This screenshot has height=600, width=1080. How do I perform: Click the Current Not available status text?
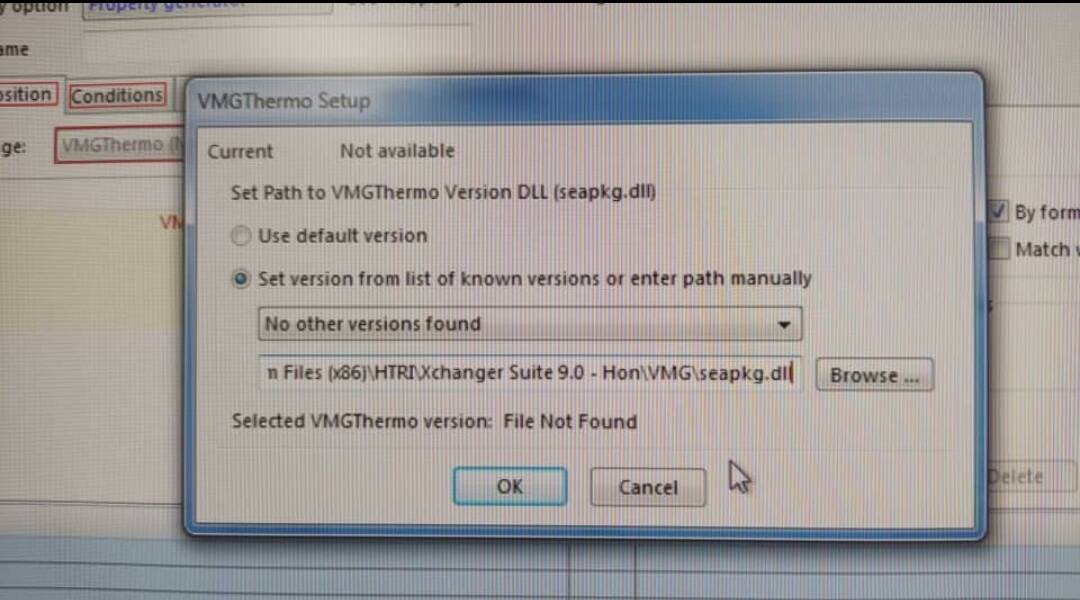point(331,151)
